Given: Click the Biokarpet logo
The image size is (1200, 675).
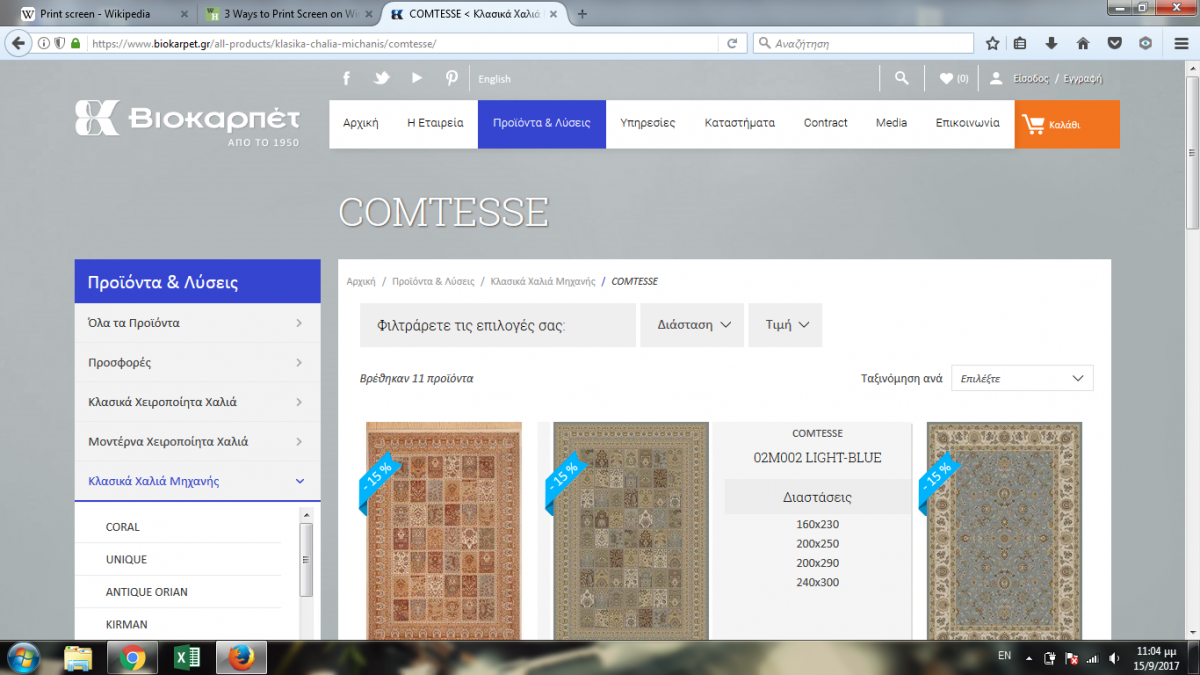Looking at the screenshot, I should (187, 123).
